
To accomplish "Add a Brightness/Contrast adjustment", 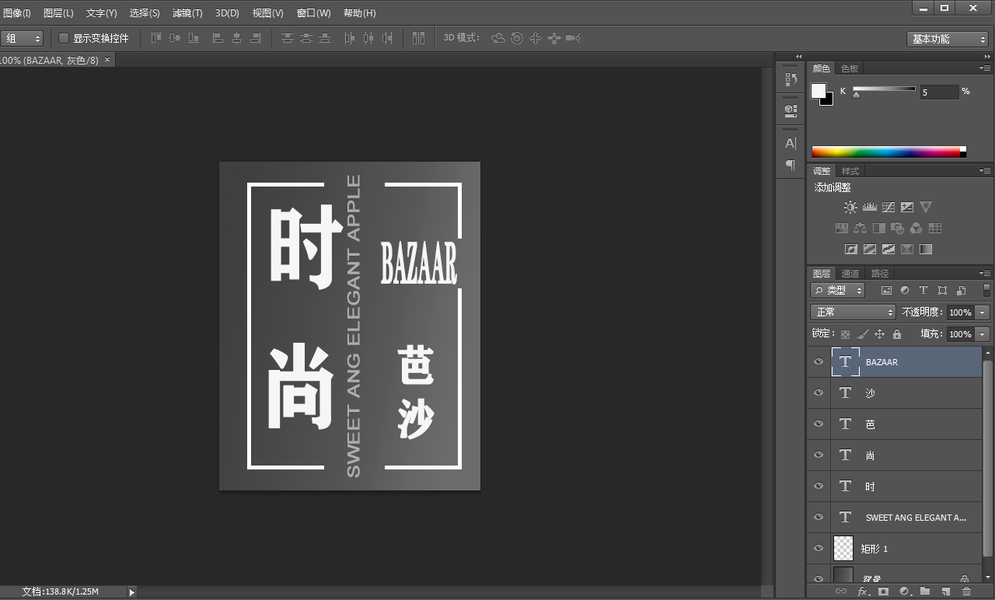I will tap(850, 207).
